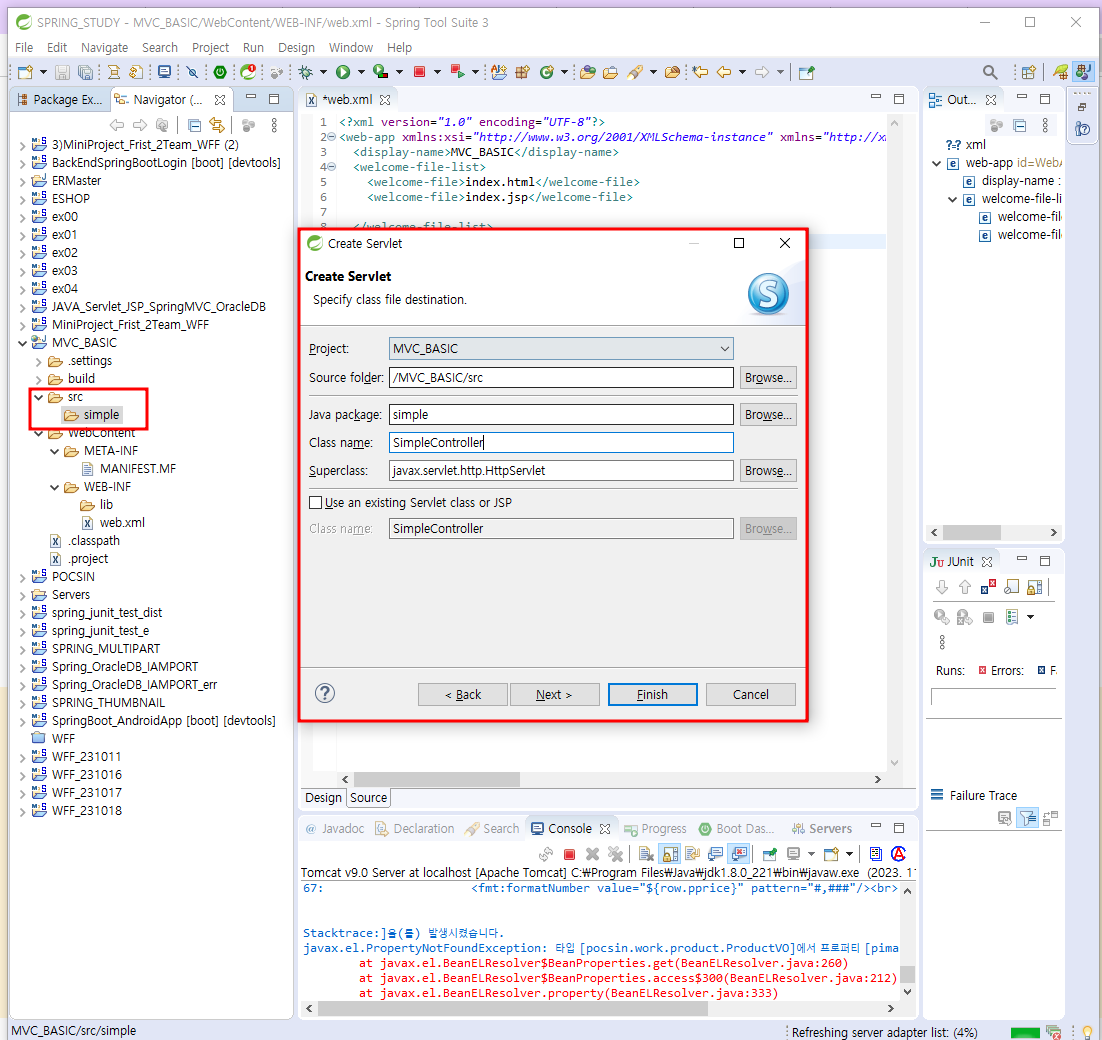Click help question mark in Create Servlet dialog

pyautogui.click(x=325, y=694)
